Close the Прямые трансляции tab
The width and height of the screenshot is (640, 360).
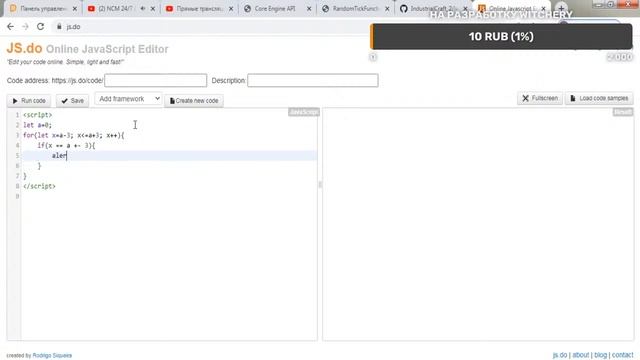(231, 9)
